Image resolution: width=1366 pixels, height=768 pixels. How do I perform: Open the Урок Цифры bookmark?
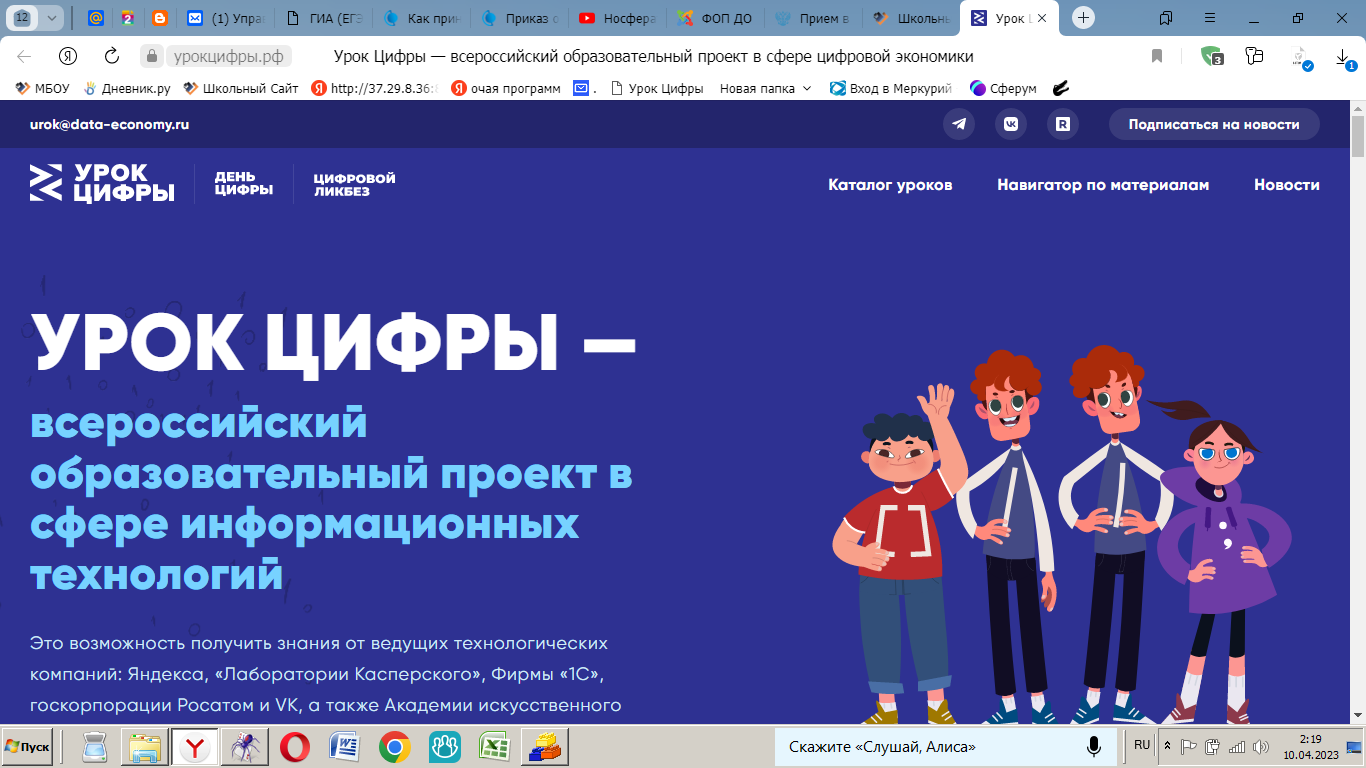(x=656, y=88)
